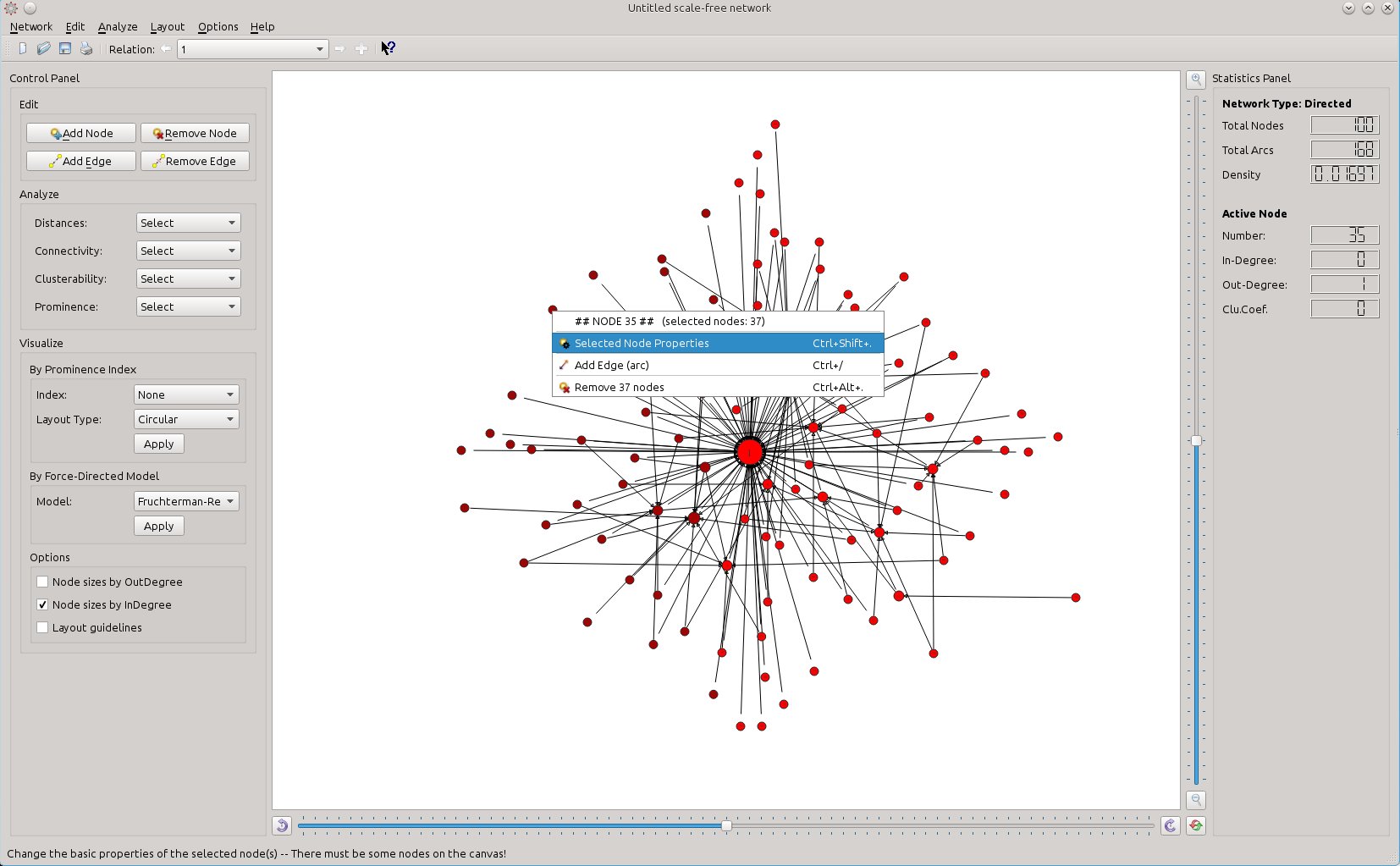Image resolution: width=1400 pixels, height=866 pixels.
Task: Enable Layout guidelines checkbox
Action: tap(42, 627)
